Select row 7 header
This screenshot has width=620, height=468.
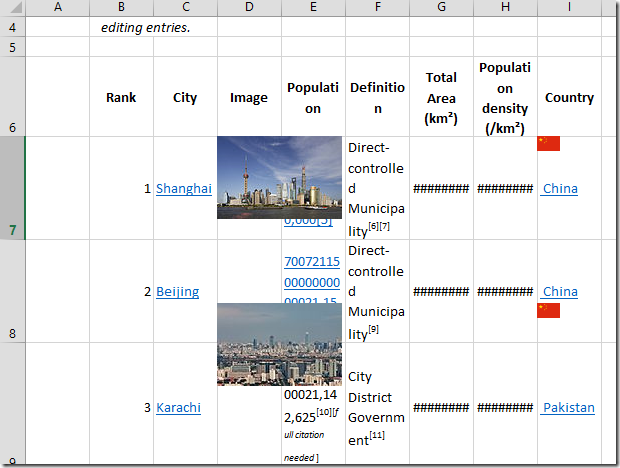(12, 188)
